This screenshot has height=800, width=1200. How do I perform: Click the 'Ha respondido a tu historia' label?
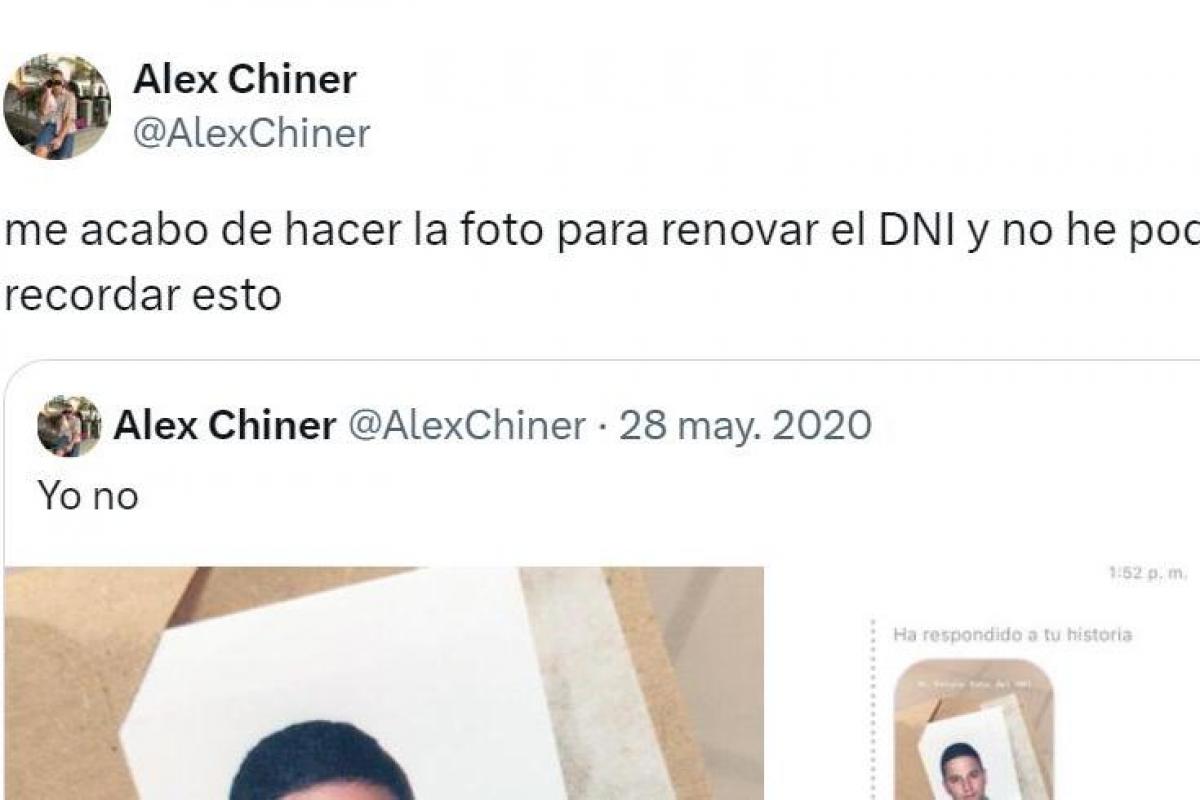point(1012,634)
